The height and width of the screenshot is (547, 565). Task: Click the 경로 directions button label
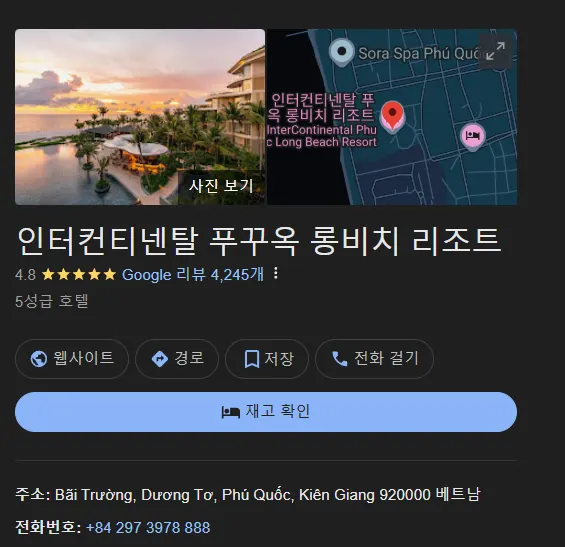pos(189,358)
